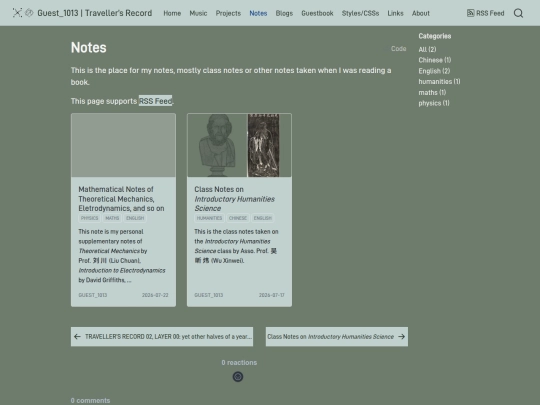The height and width of the screenshot is (405, 540).
Task: Open the Home menu item
Action: pyautogui.click(x=172, y=13)
